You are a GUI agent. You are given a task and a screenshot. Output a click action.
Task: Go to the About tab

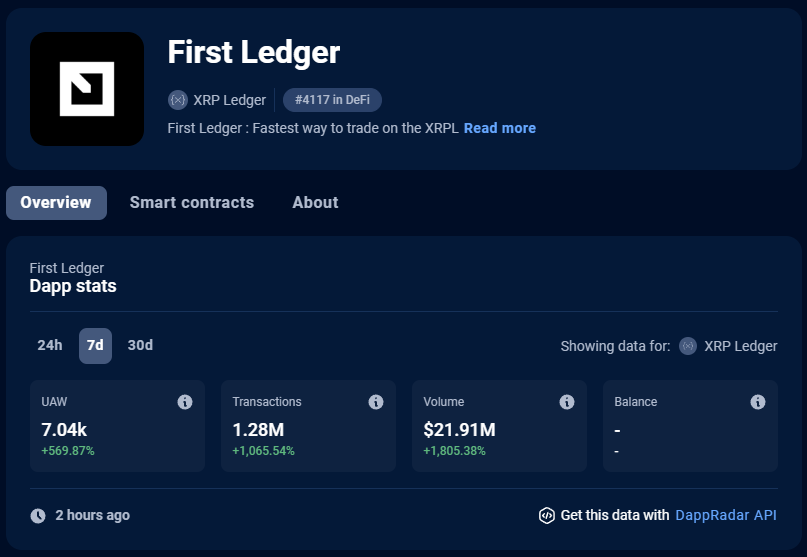[x=315, y=203]
